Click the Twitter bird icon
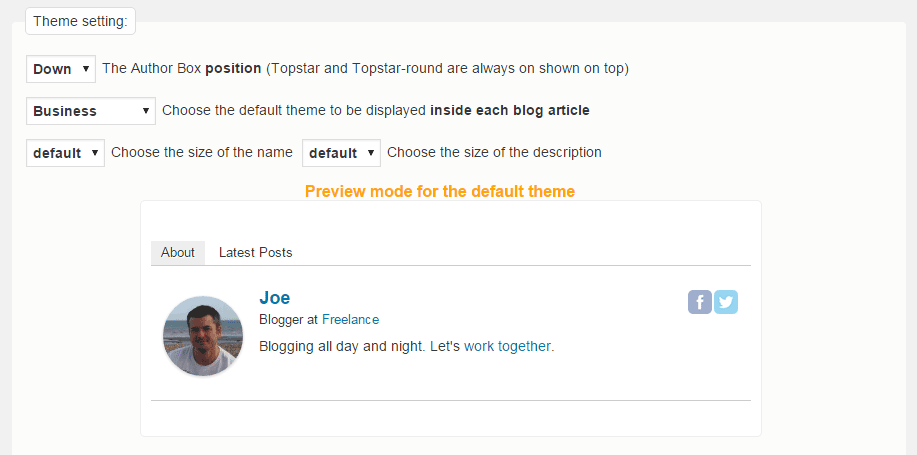 (726, 302)
